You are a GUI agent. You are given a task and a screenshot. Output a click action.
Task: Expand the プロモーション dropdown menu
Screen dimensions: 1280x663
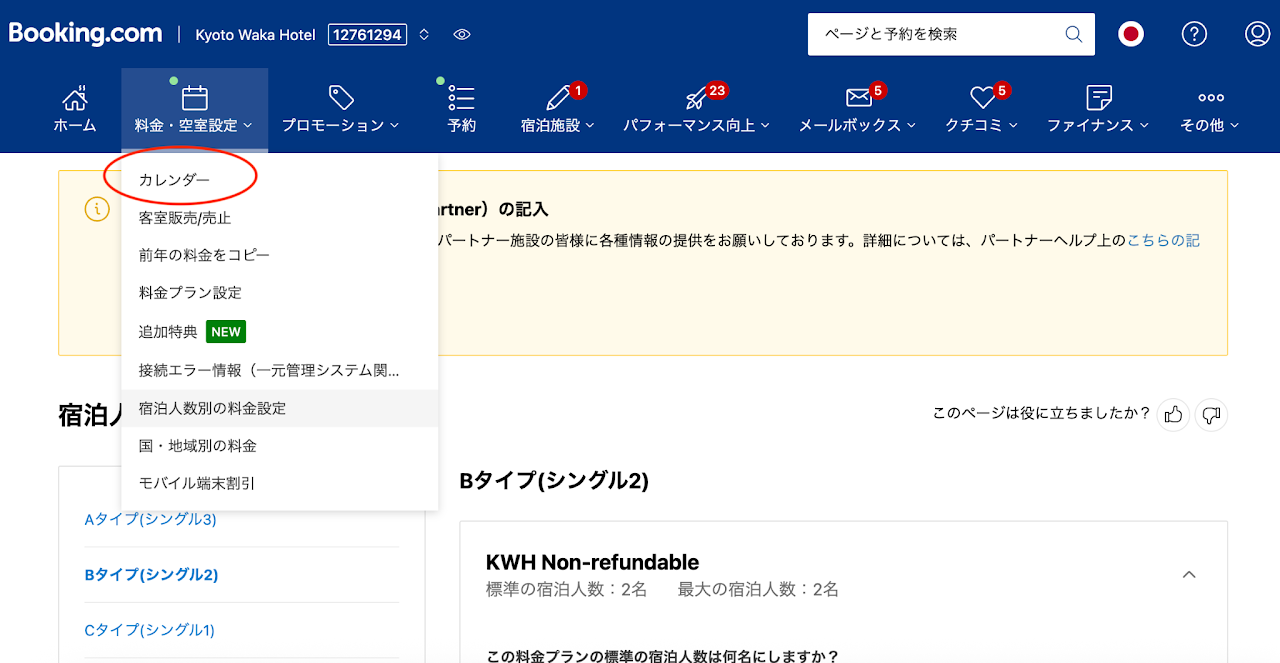point(340,108)
